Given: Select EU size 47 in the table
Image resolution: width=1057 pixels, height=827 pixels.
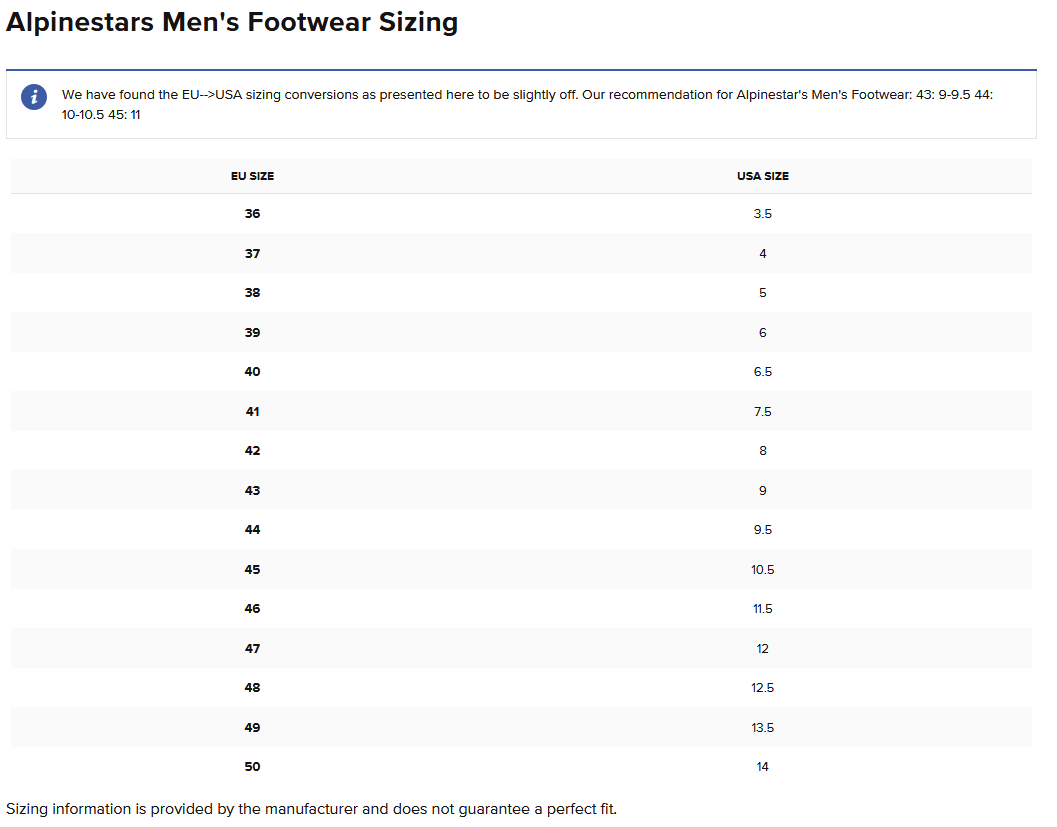Looking at the screenshot, I should [x=252, y=649].
